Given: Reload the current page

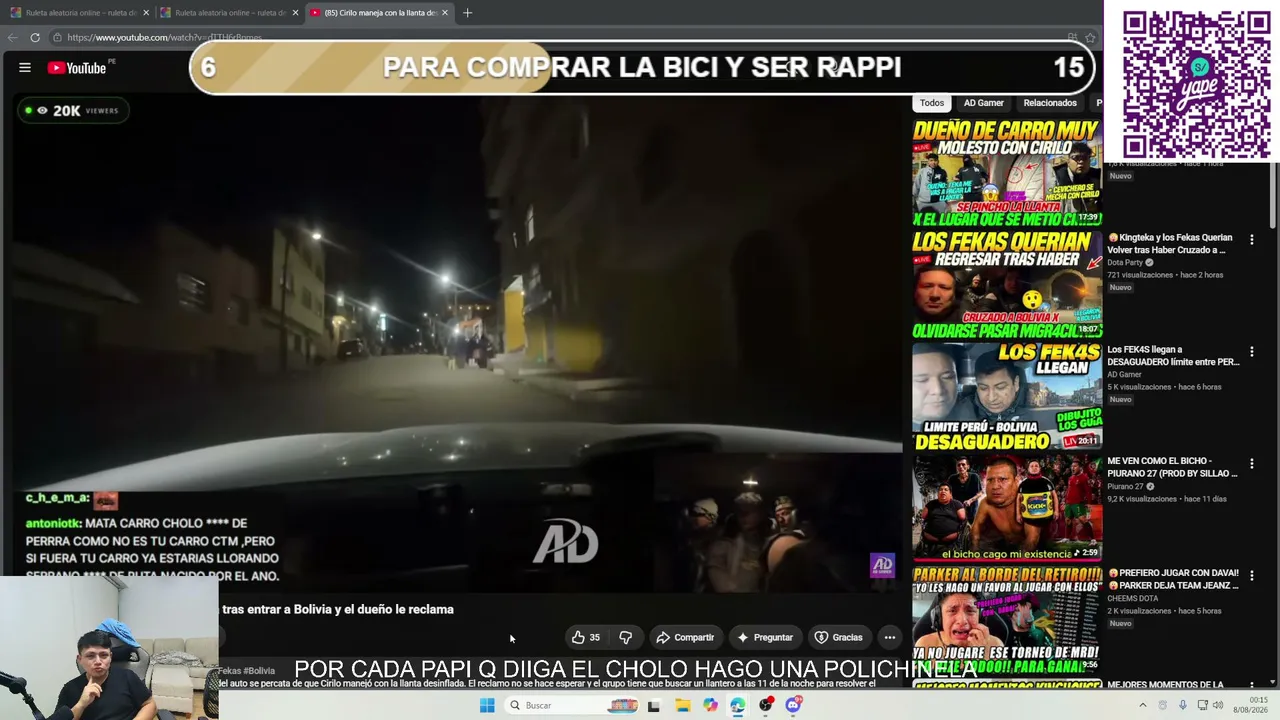Looking at the screenshot, I should point(35,38).
